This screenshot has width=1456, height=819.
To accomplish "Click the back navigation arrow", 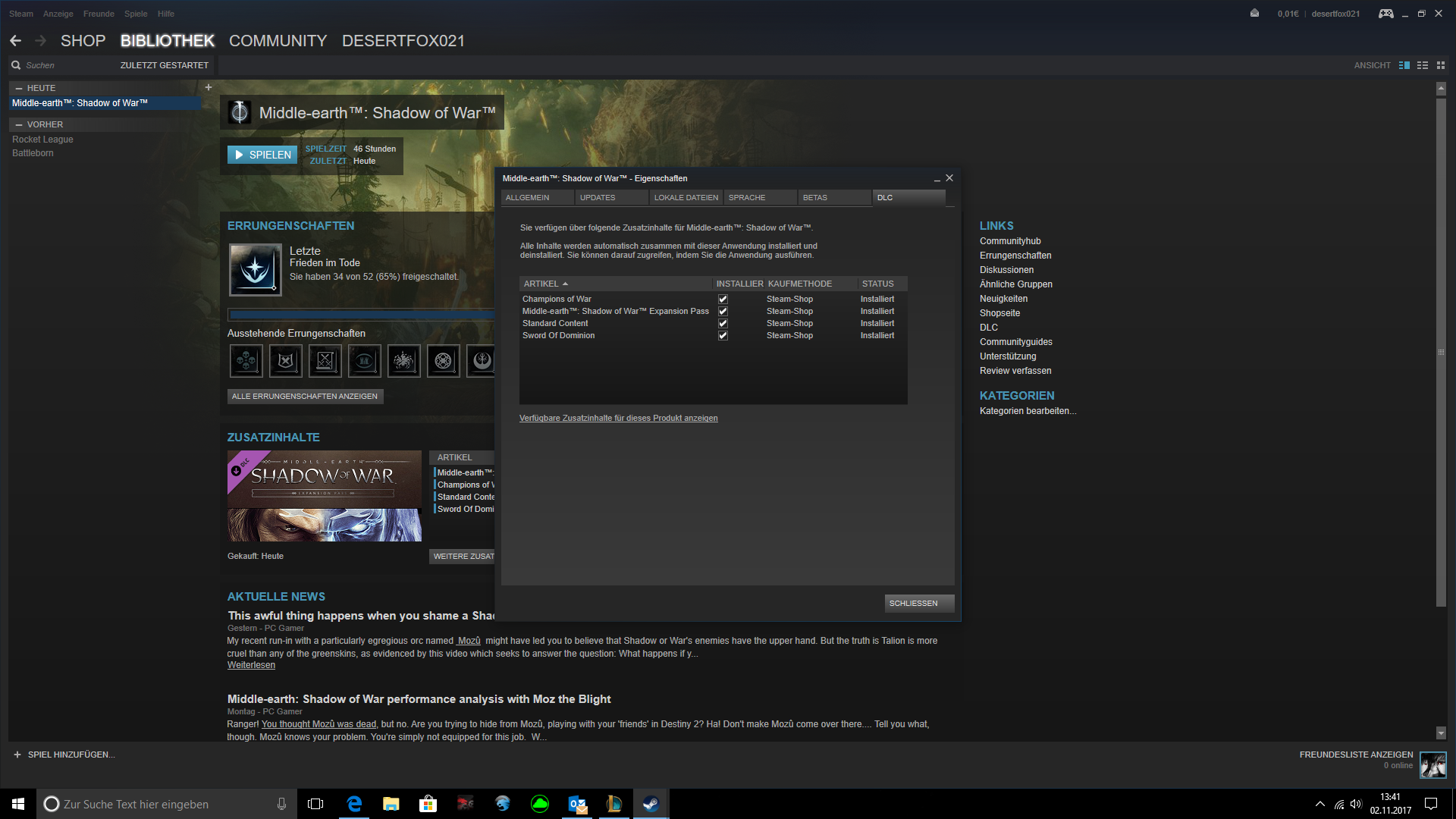I will pos(16,41).
